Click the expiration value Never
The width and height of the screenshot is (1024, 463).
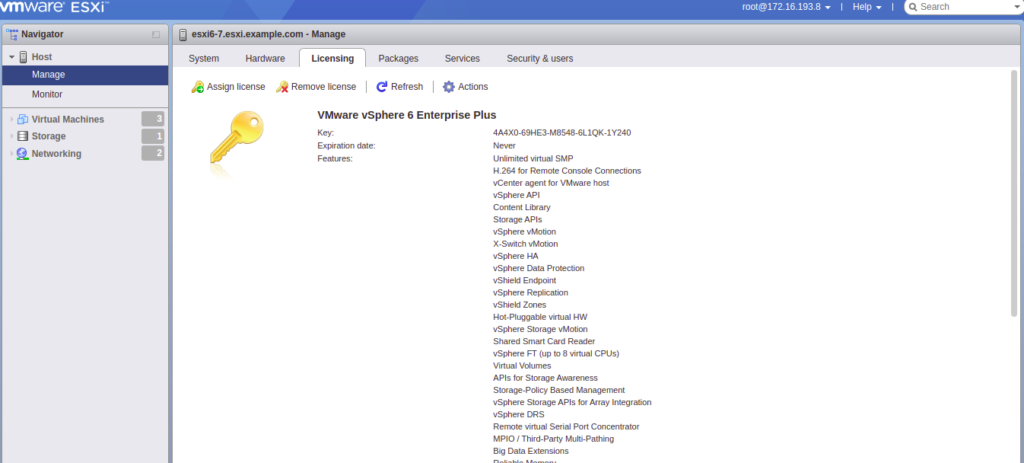504,146
